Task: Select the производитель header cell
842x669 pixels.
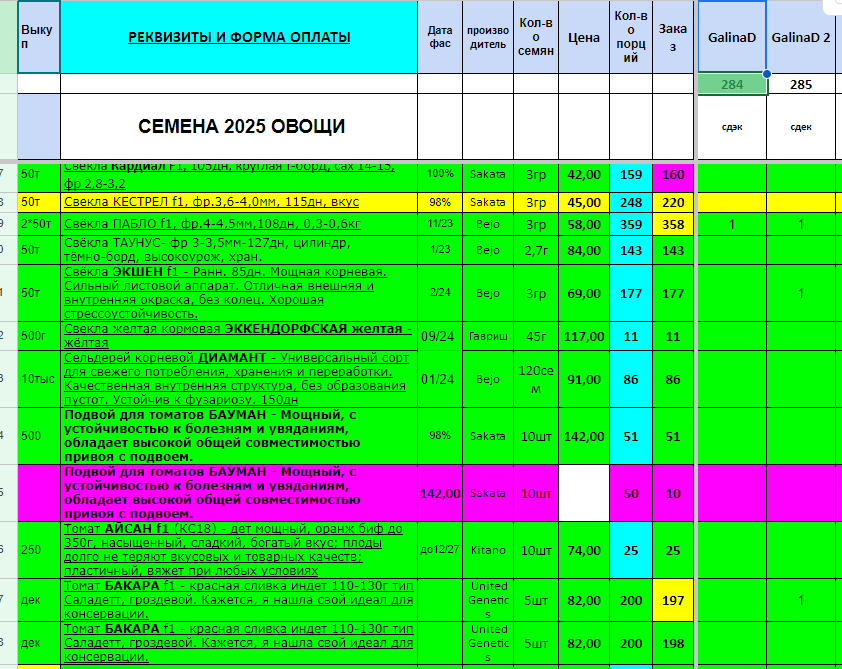Action: (488, 37)
